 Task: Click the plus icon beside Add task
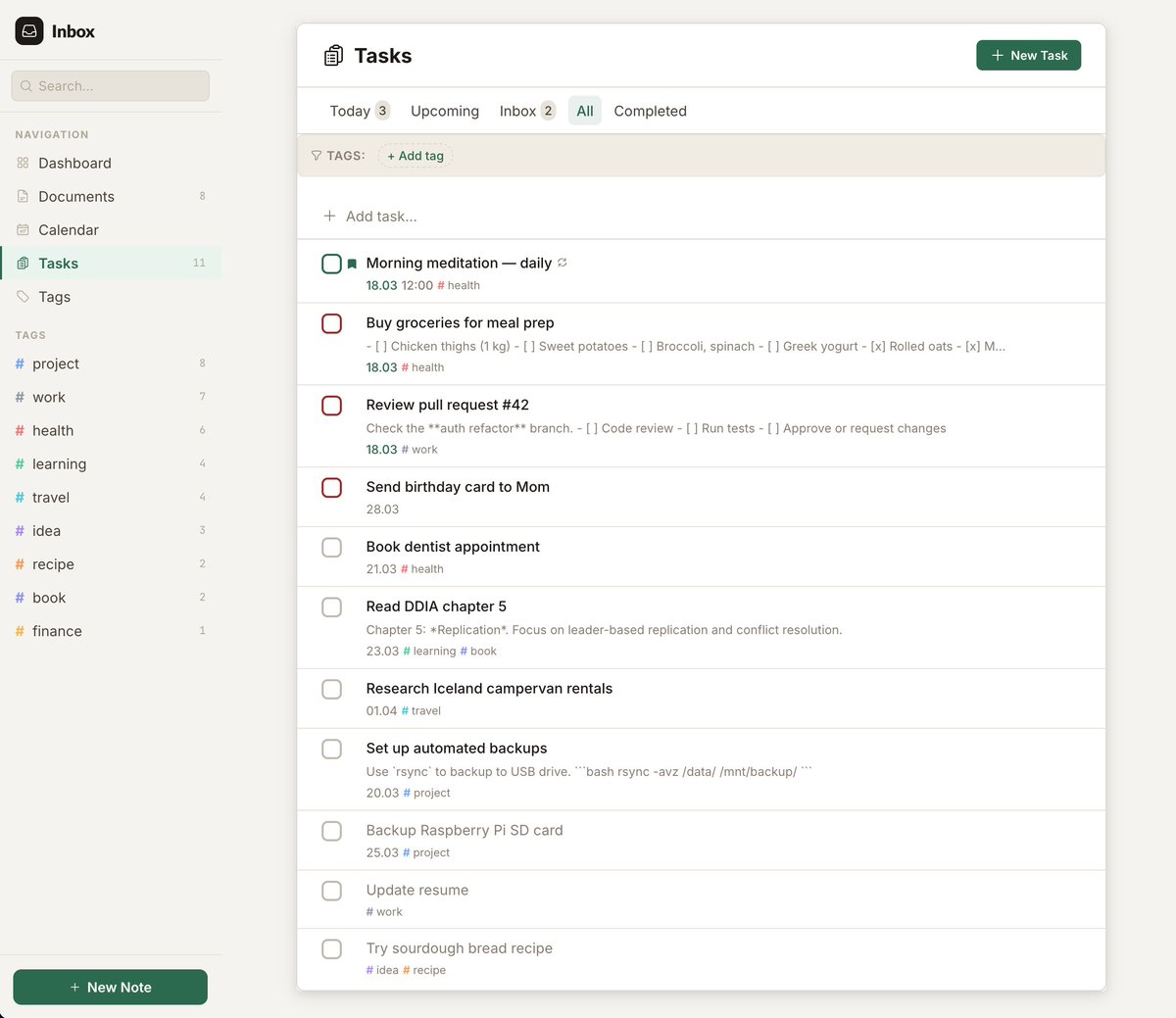(x=330, y=216)
